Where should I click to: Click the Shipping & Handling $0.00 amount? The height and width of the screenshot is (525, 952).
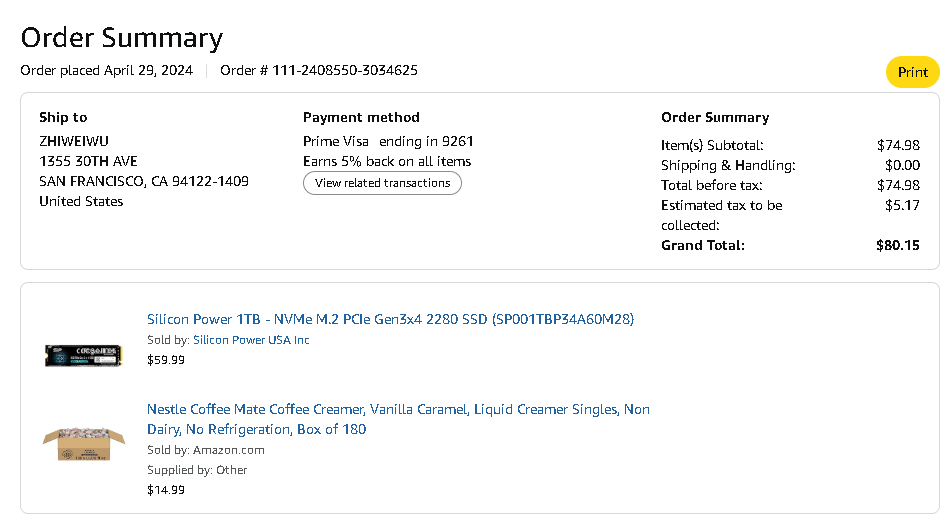903,165
